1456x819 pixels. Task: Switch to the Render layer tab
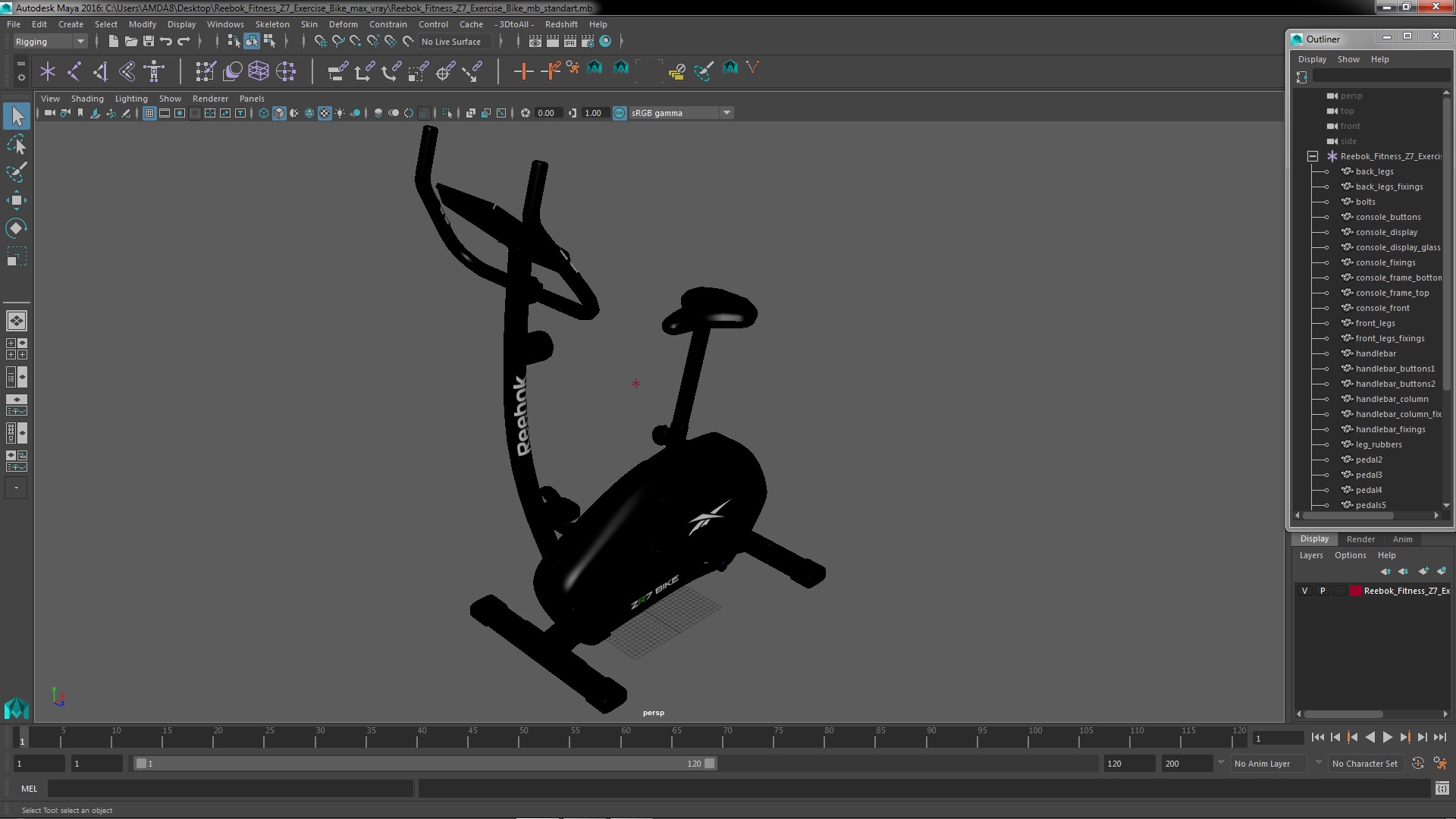point(1360,539)
